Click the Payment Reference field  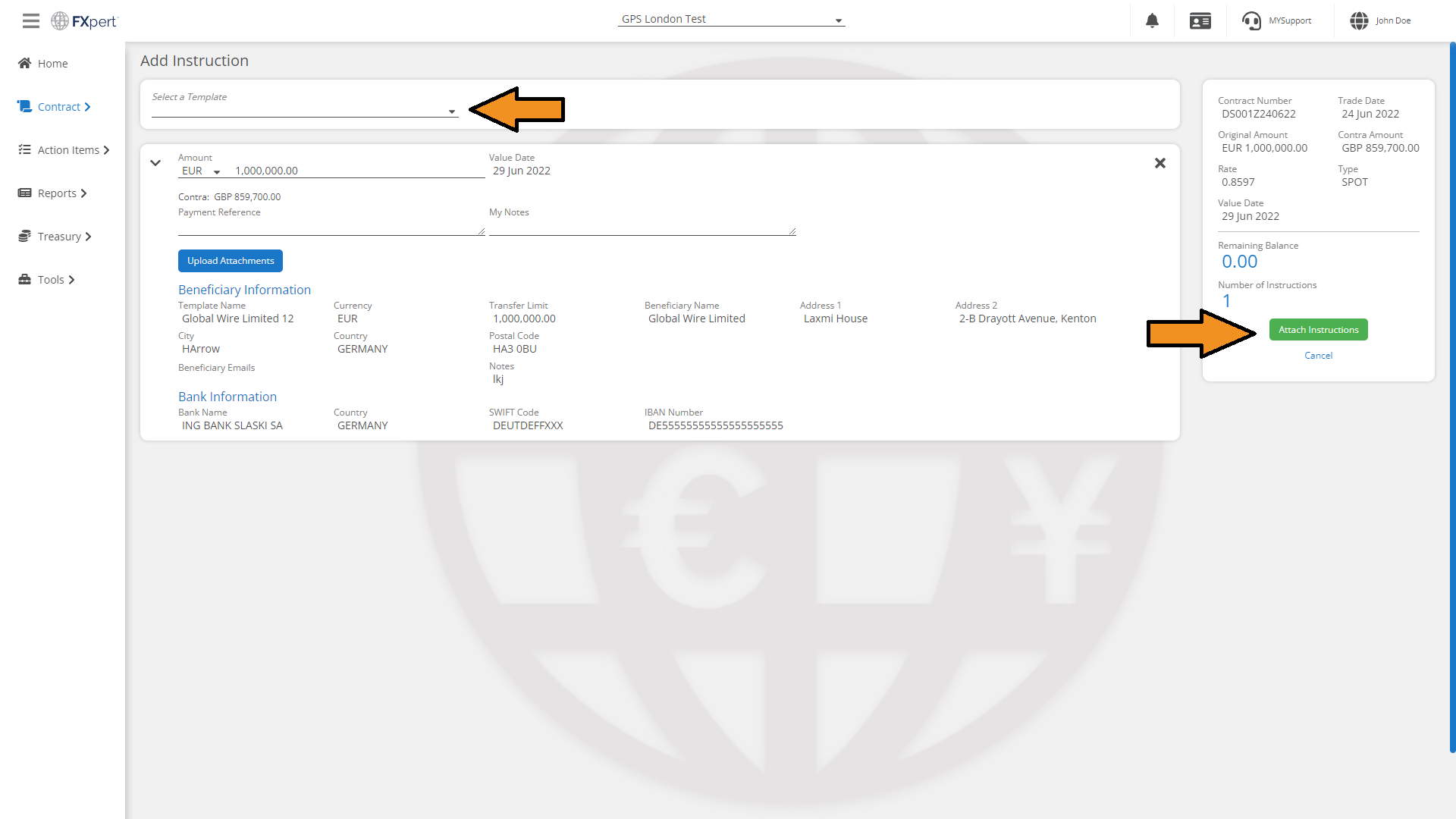point(331,227)
